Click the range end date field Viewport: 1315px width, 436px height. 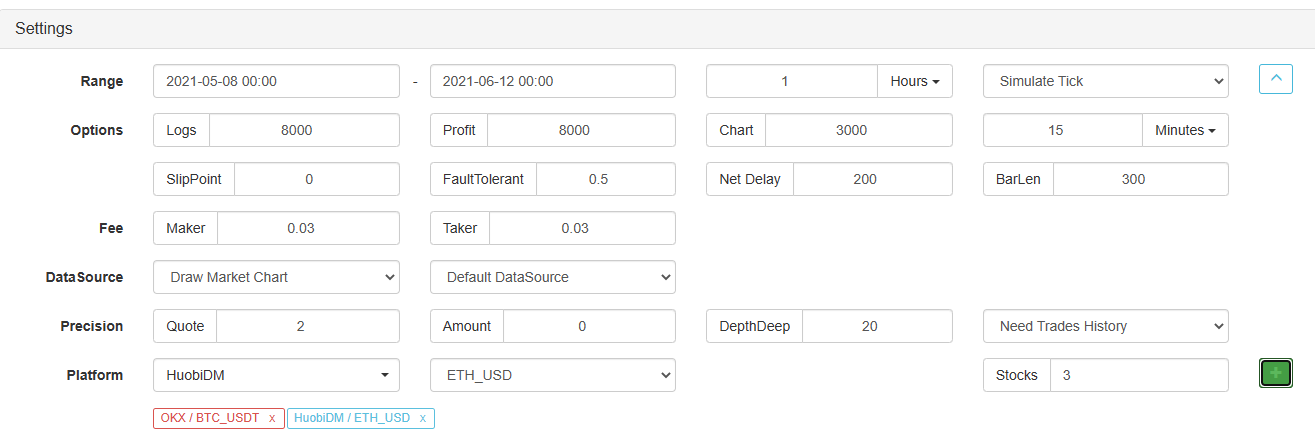(552, 82)
